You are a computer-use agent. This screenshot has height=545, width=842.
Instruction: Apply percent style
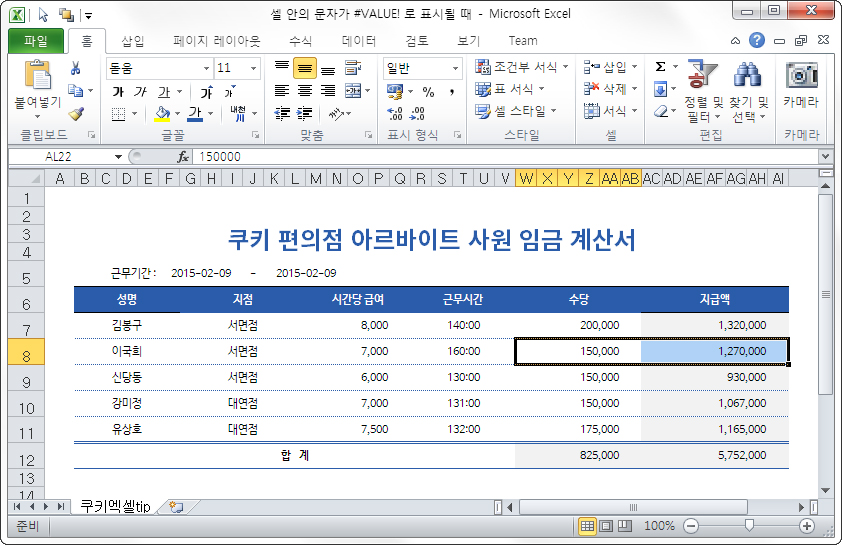pos(428,92)
